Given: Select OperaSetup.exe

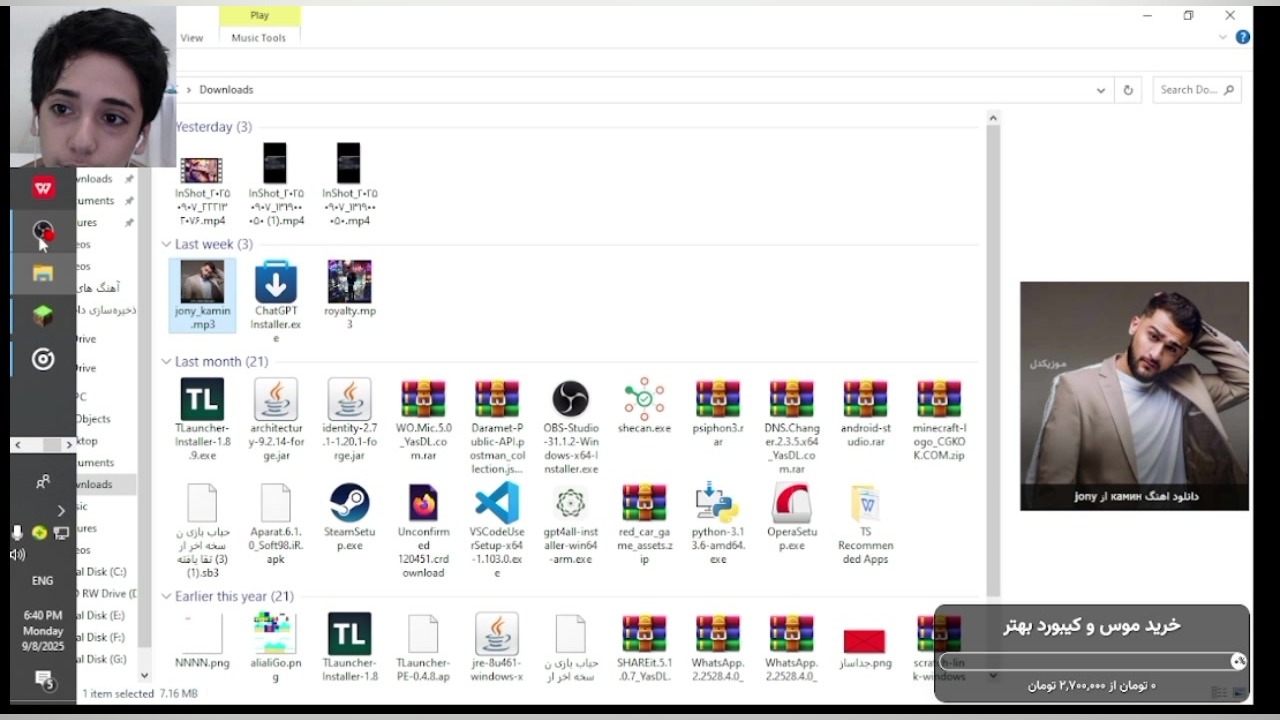Looking at the screenshot, I should [x=792, y=518].
